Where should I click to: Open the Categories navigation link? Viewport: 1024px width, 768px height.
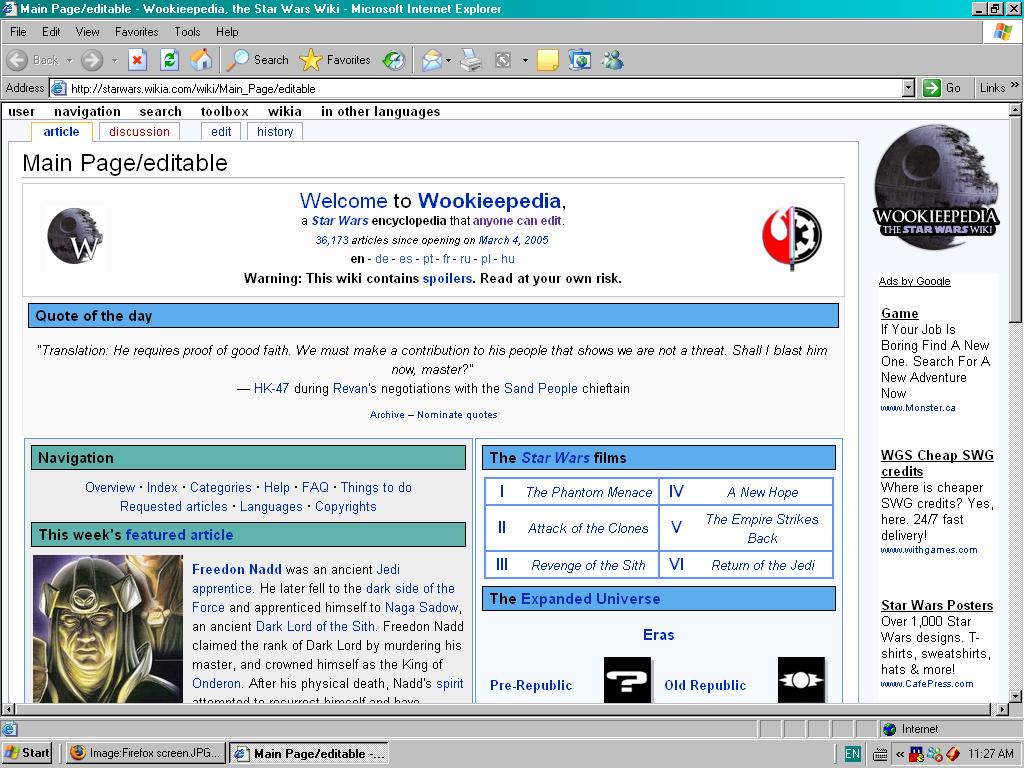[220, 488]
